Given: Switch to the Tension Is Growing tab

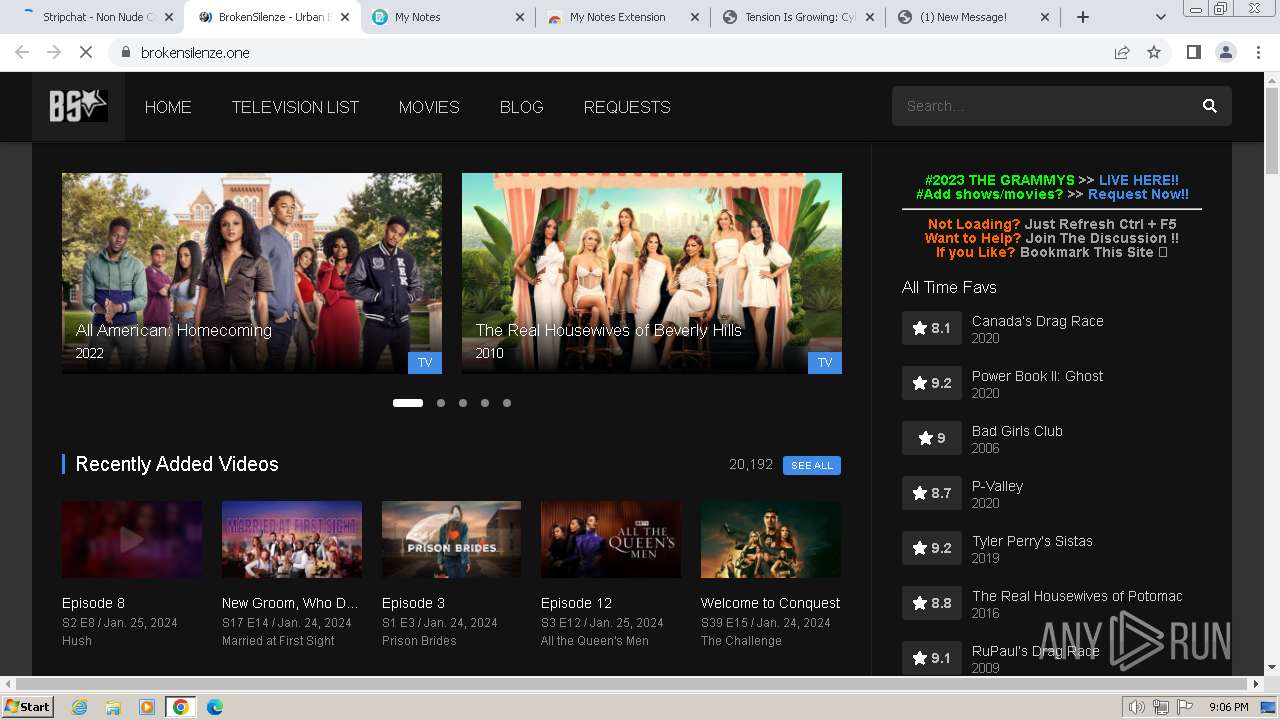Looking at the screenshot, I should tap(797, 17).
